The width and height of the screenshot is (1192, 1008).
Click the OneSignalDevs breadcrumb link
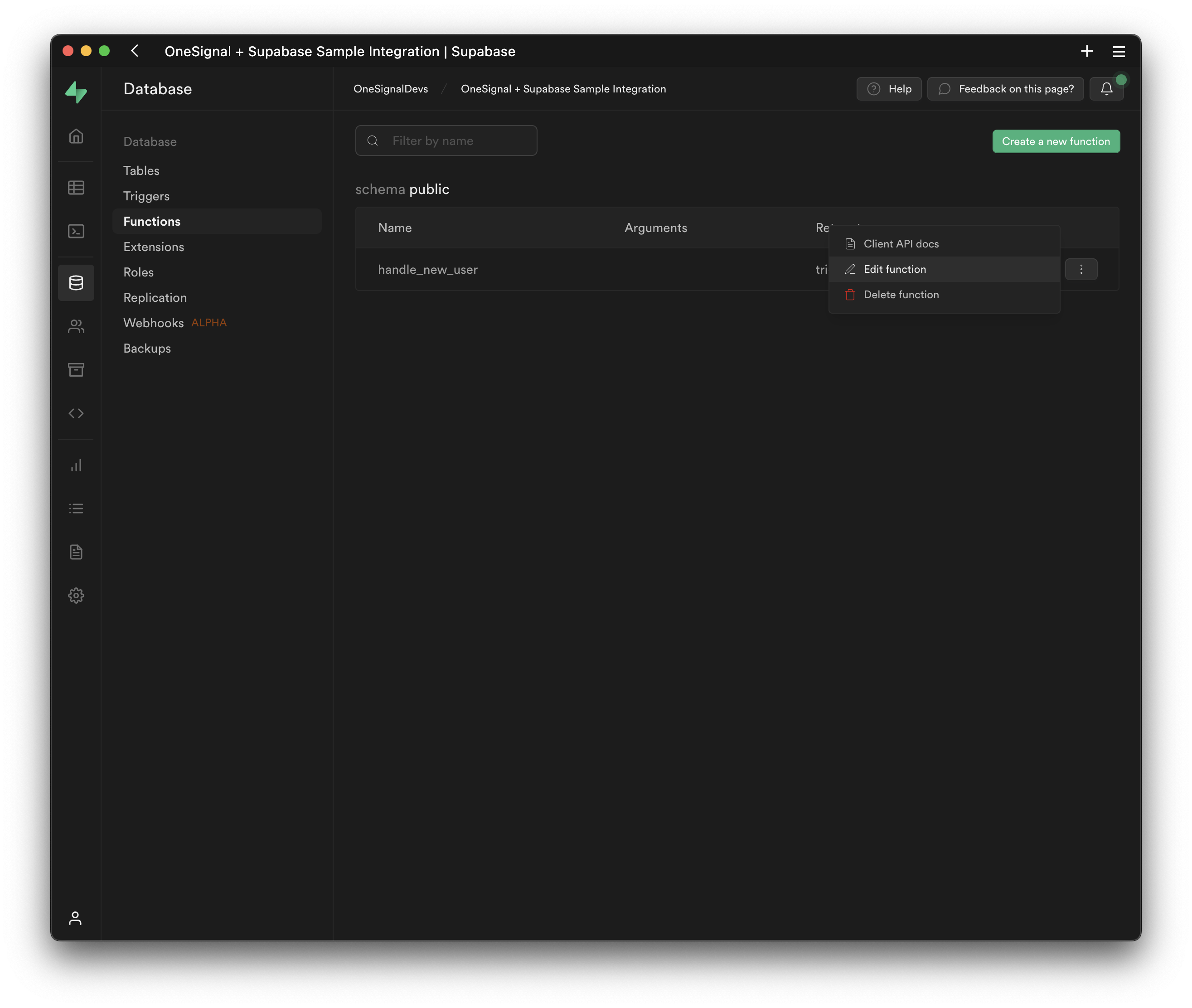(x=390, y=88)
